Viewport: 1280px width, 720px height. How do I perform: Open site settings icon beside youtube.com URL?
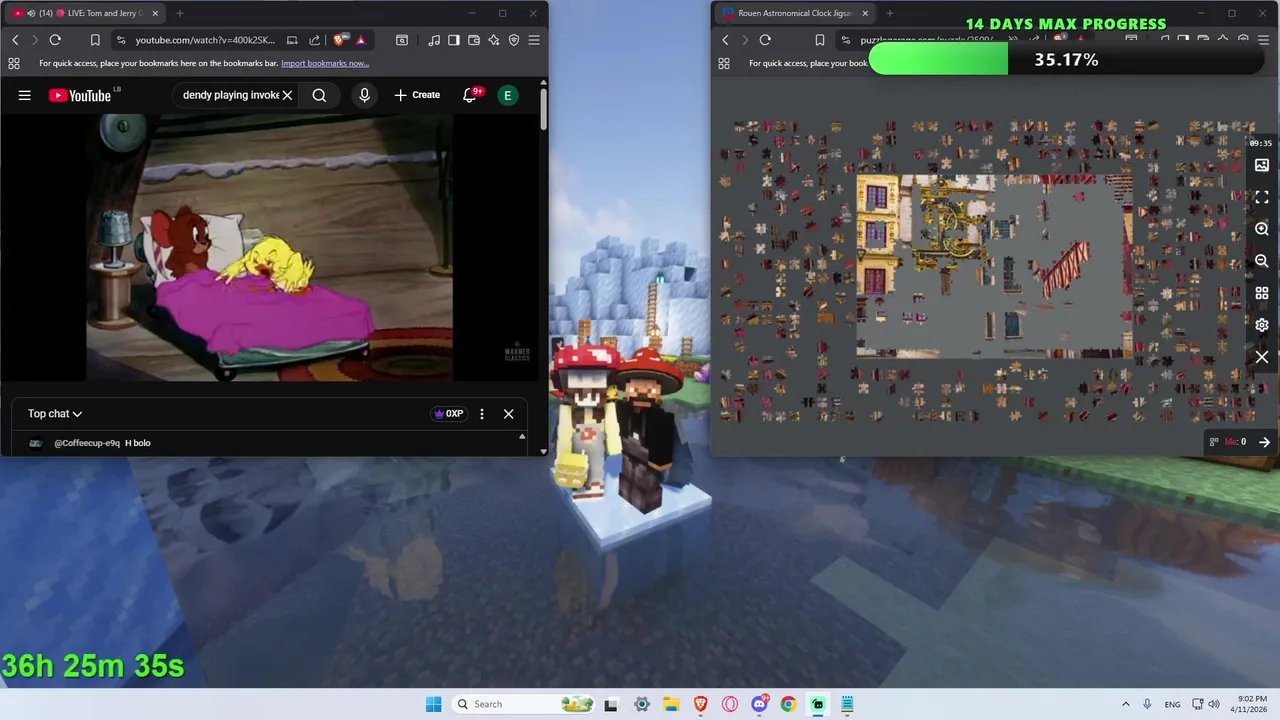[x=121, y=40]
